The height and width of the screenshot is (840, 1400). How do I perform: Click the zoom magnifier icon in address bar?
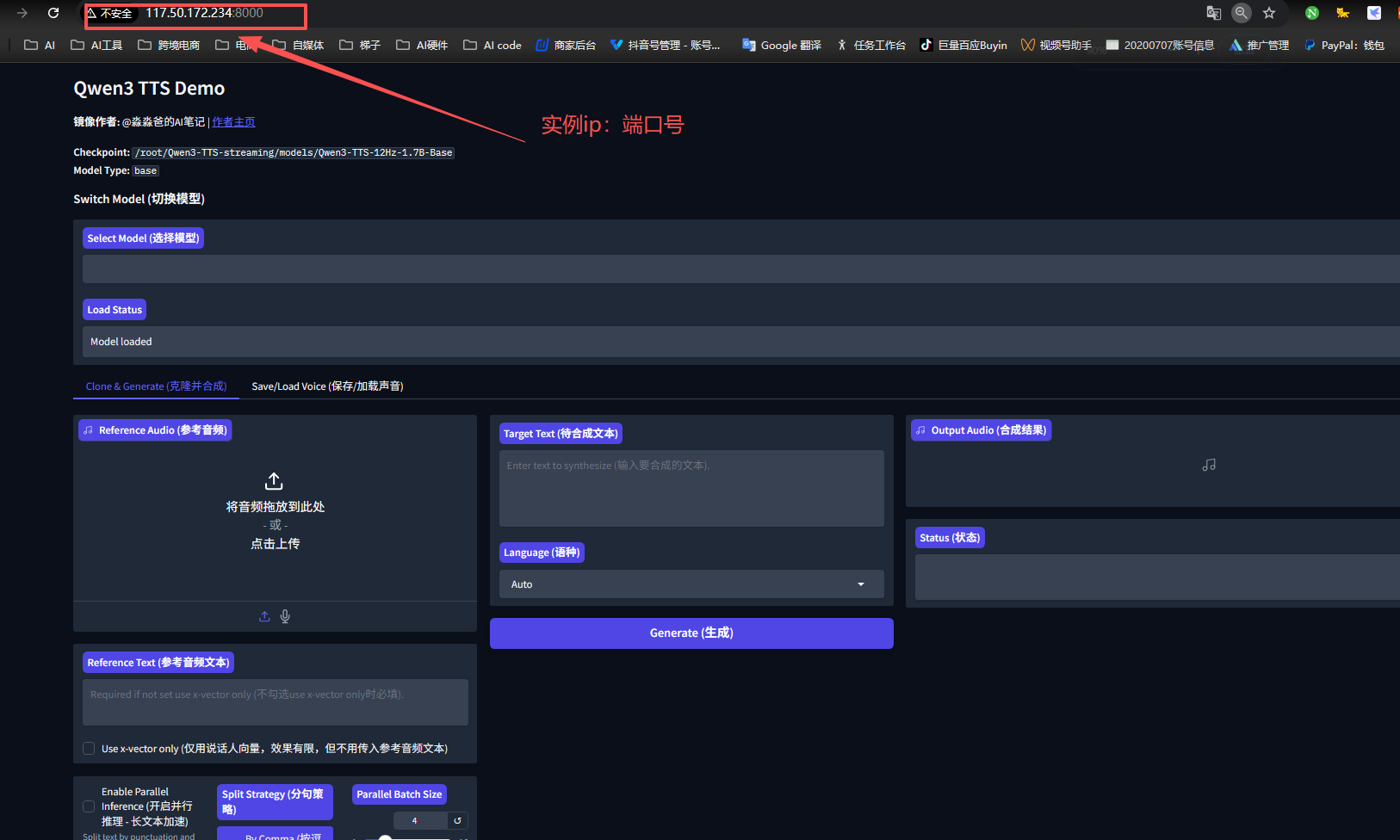[1241, 13]
